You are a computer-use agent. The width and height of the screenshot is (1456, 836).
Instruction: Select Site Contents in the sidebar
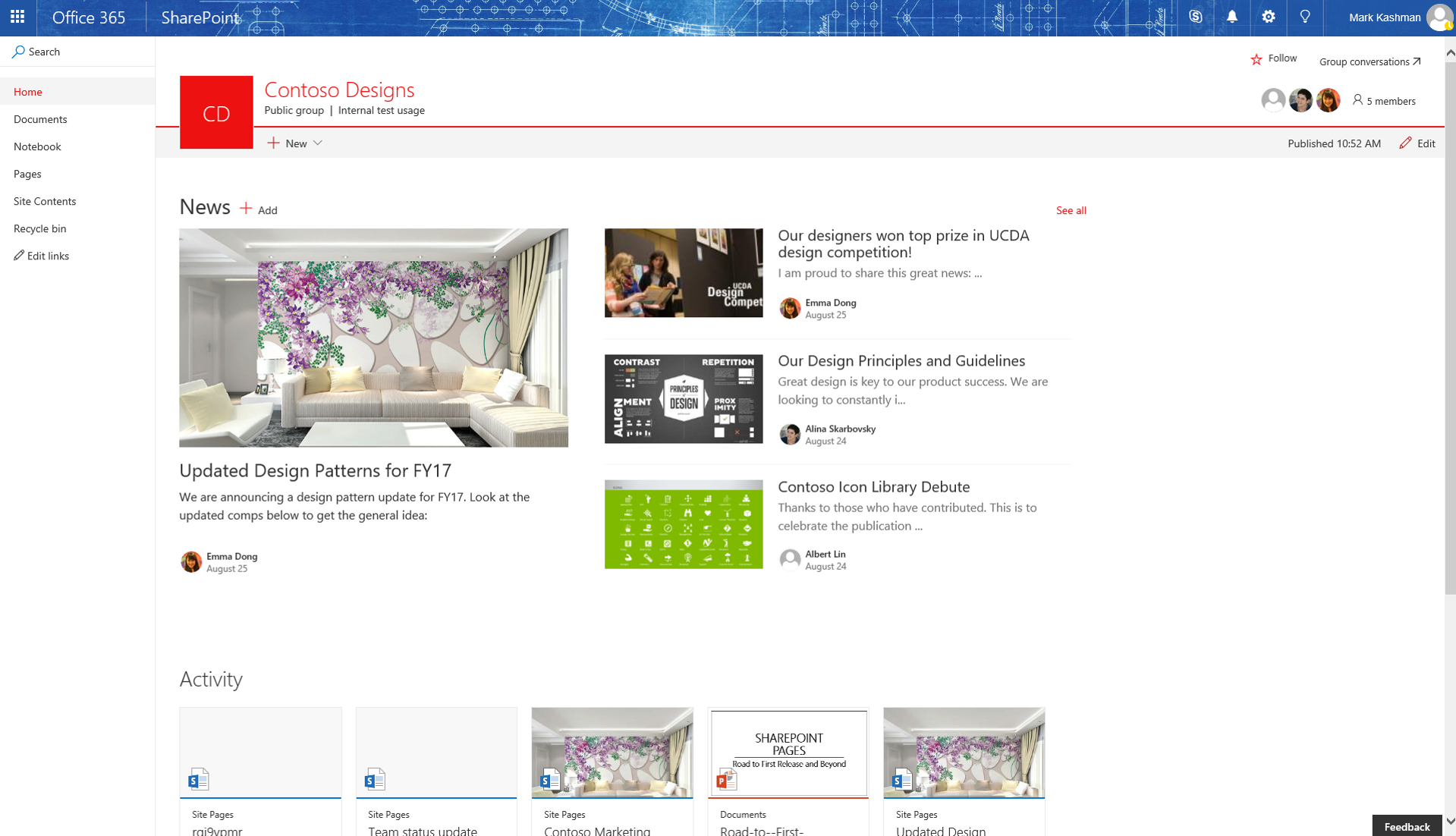pos(44,200)
